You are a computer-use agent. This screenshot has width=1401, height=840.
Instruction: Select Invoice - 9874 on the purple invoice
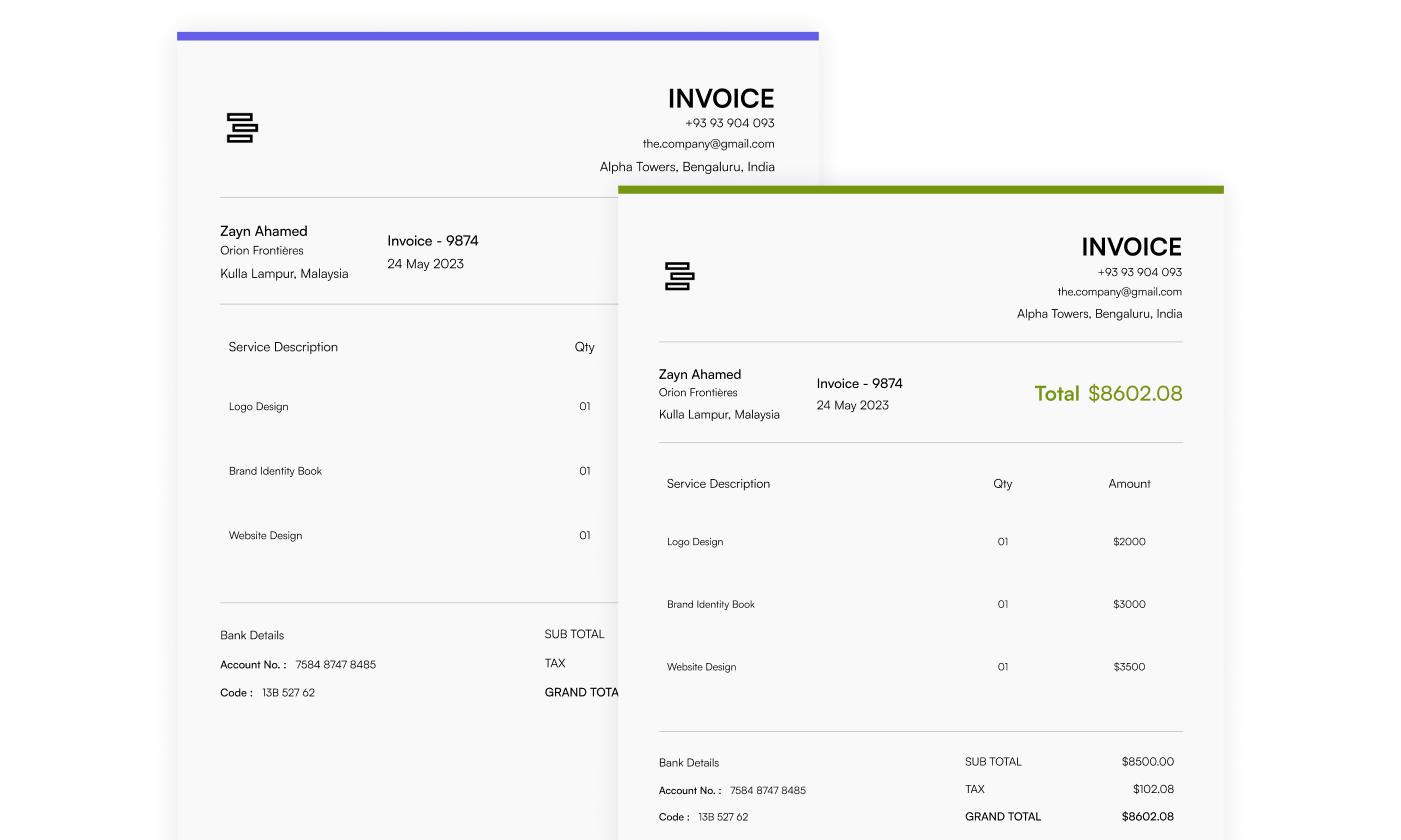point(433,241)
